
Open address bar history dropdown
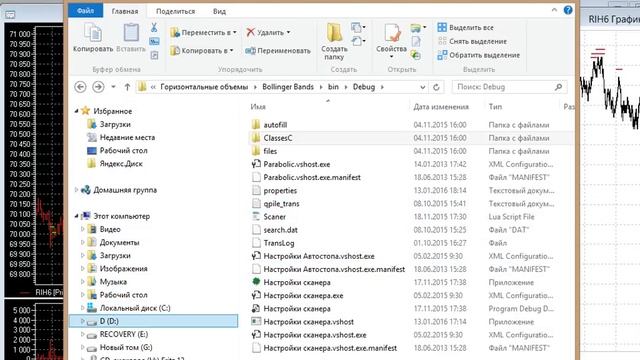coord(422,87)
